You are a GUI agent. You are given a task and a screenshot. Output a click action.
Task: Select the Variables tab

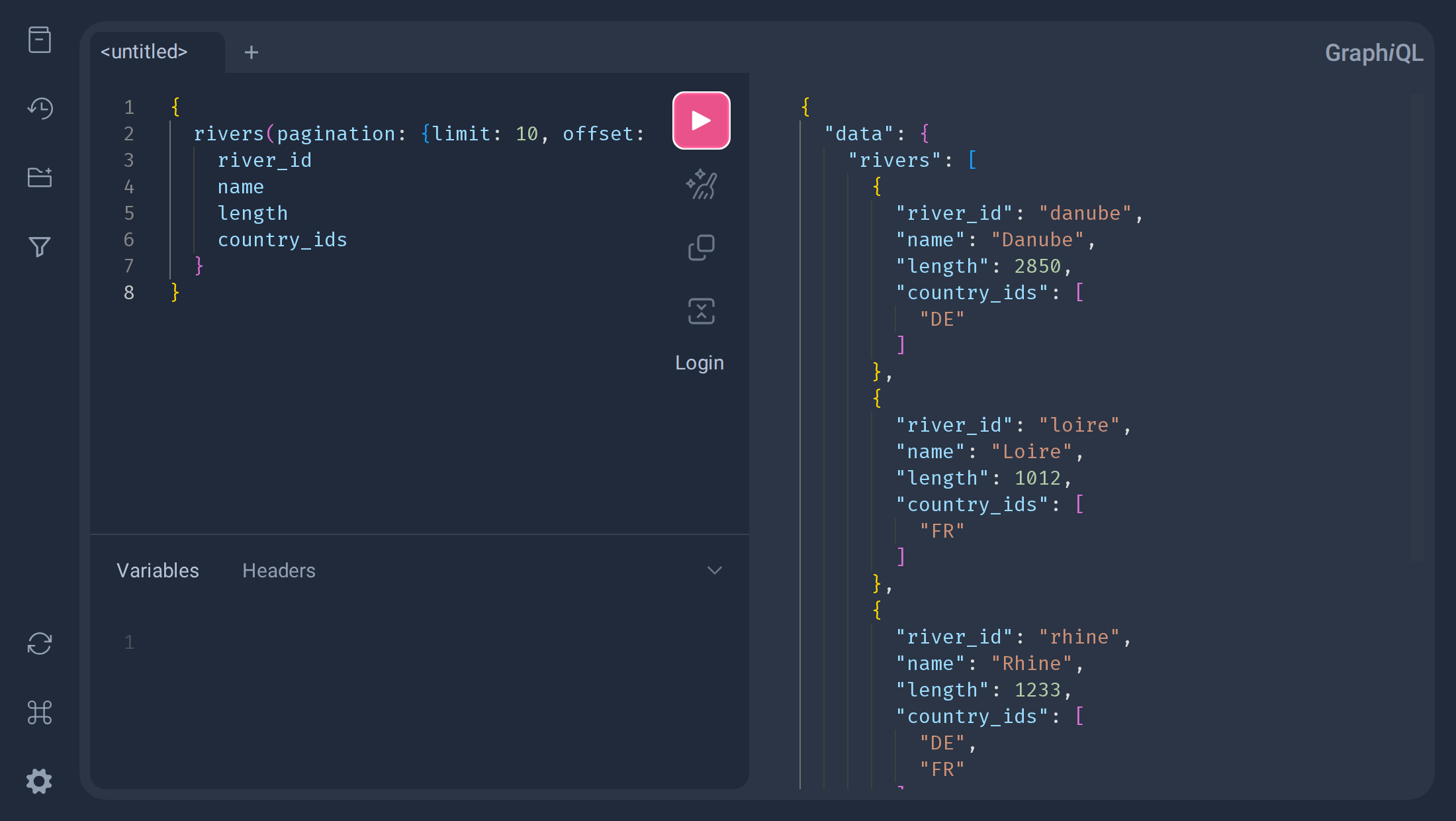(x=158, y=571)
